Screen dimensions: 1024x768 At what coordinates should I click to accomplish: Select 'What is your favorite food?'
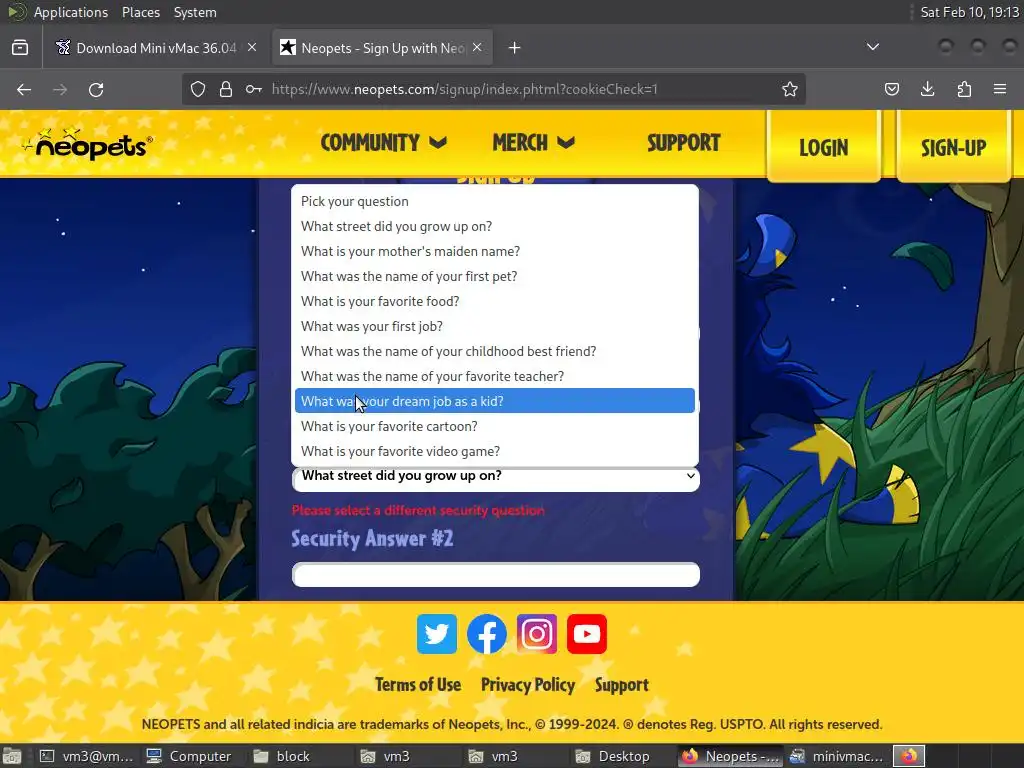(494, 301)
